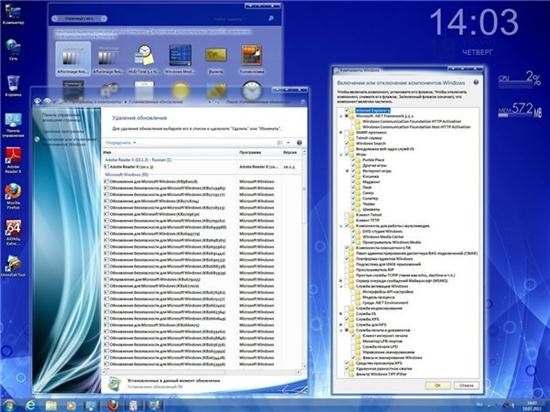Screen dimensions: 550x412
Task: Launch the AIDA64 desktop shortcut
Action: tap(13, 231)
